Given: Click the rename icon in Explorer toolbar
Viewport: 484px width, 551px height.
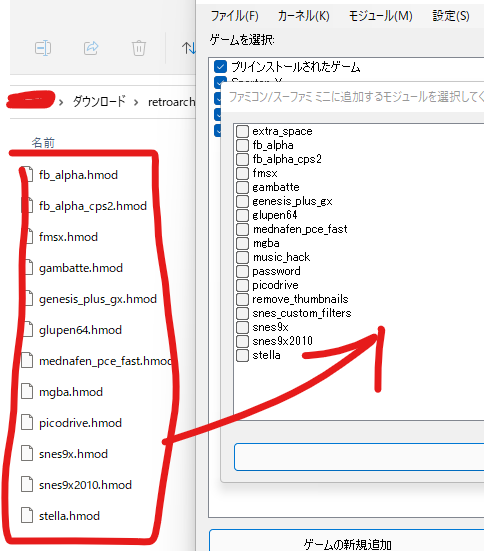Looking at the screenshot, I should tap(43, 48).
